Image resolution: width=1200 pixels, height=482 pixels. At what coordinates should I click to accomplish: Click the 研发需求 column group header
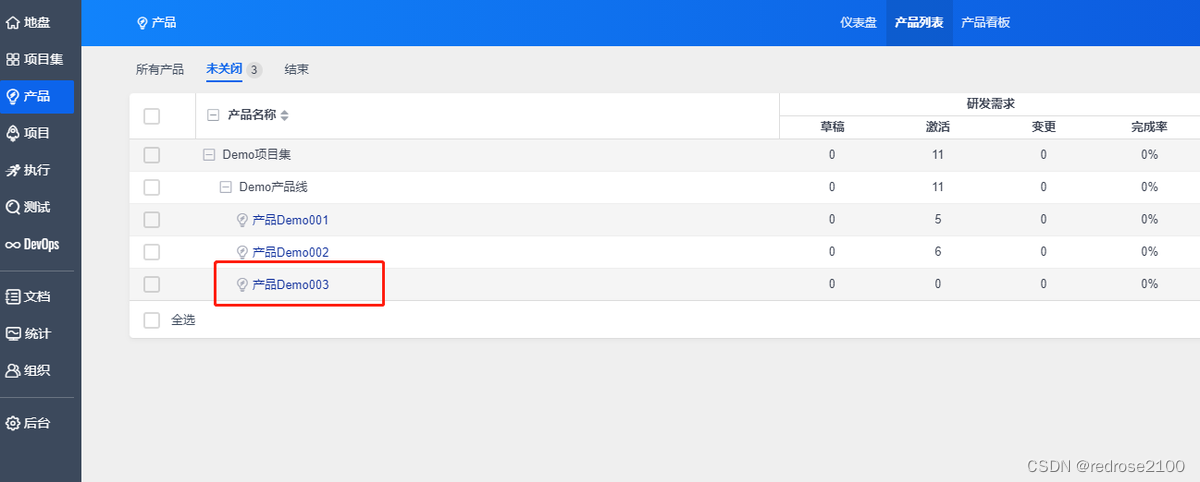(x=991, y=103)
